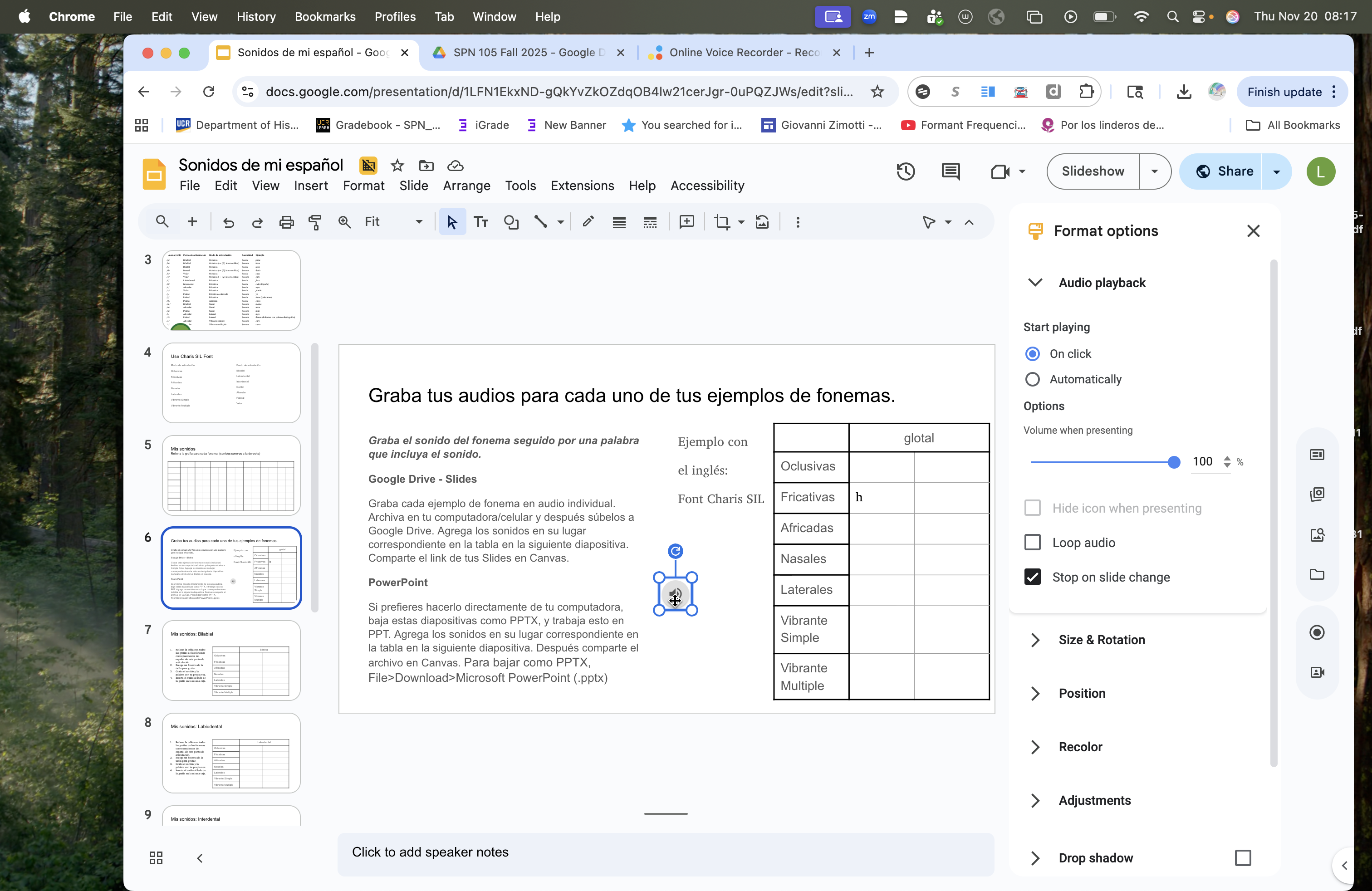Image resolution: width=1372 pixels, height=891 pixels.
Task: Choose the shape tool
Action: pyautogui.click(x=511, y=222)
